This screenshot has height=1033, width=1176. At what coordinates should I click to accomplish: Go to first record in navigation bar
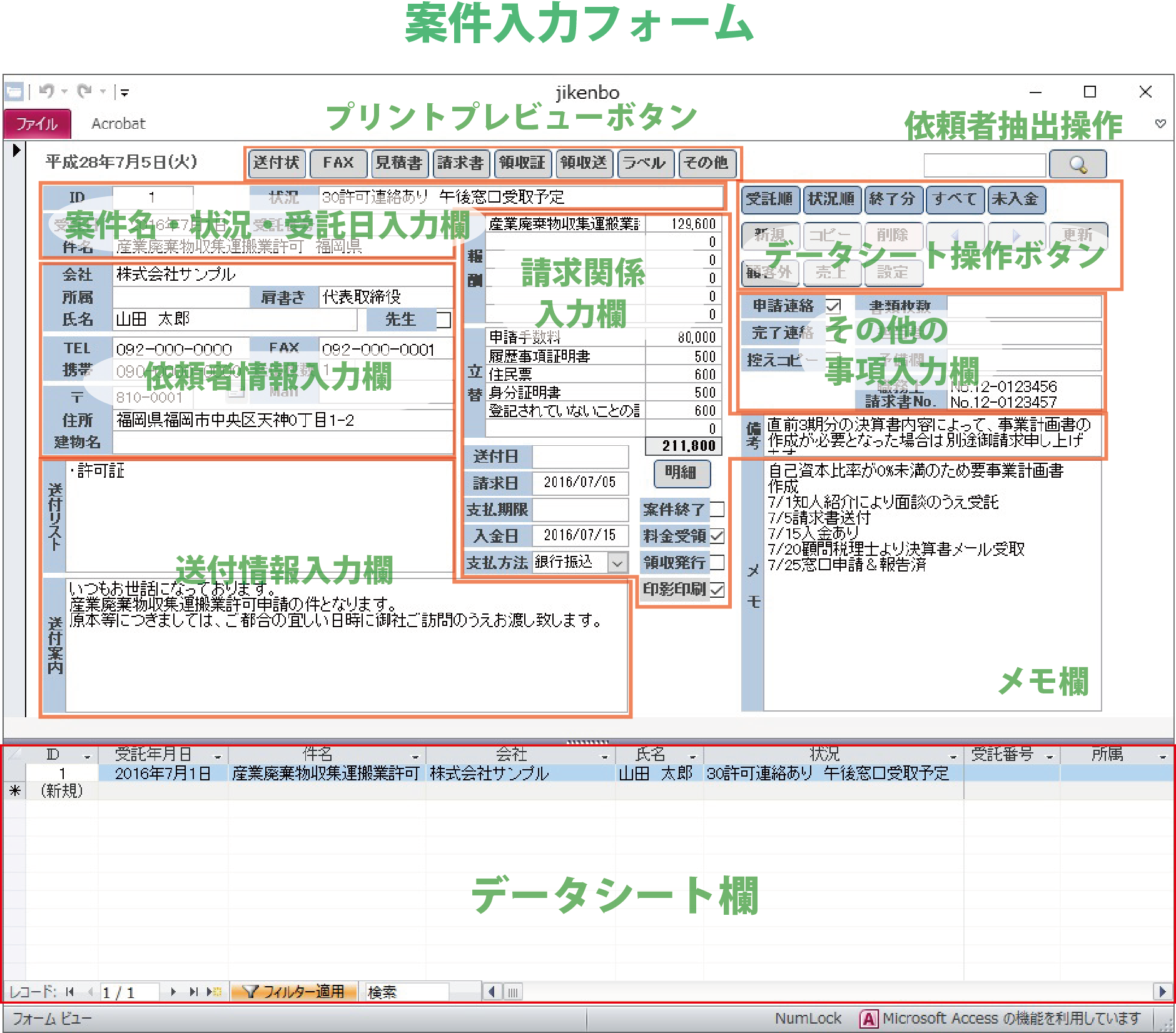point(70,992)
